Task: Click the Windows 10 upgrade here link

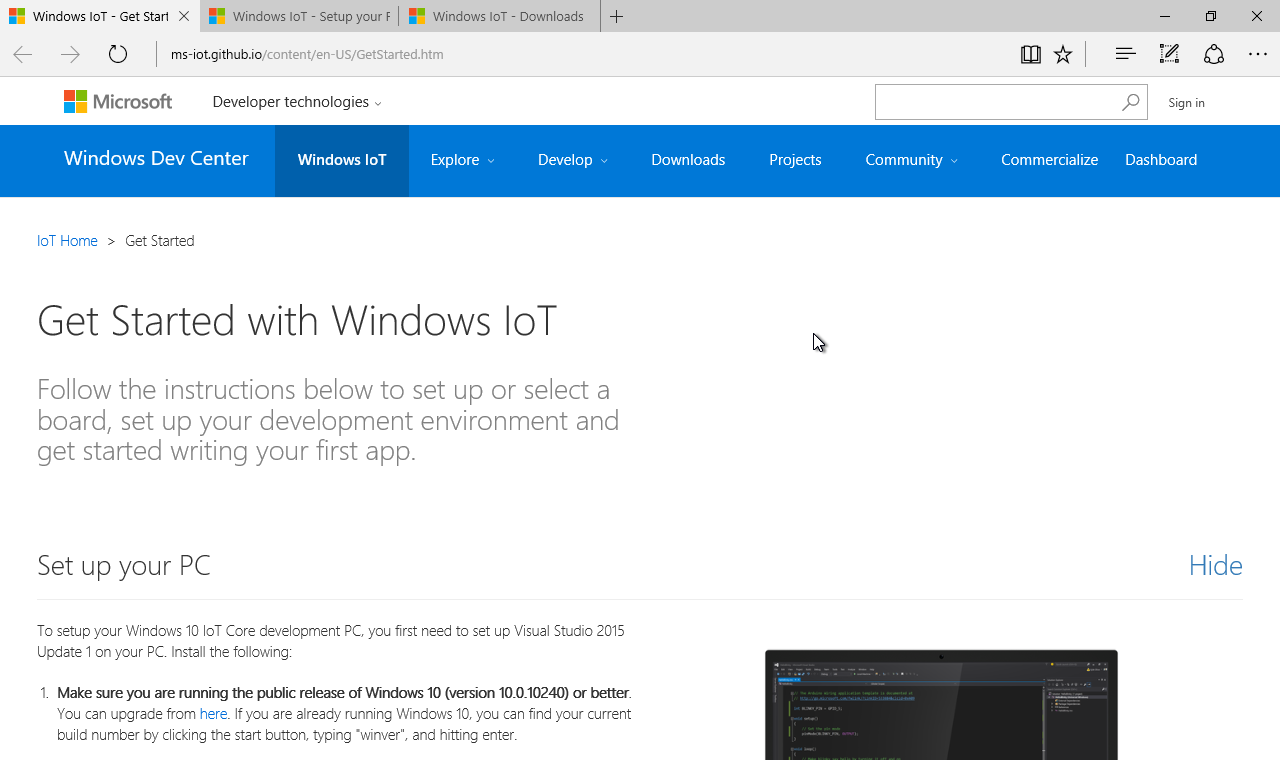Action: coord(213,713)
